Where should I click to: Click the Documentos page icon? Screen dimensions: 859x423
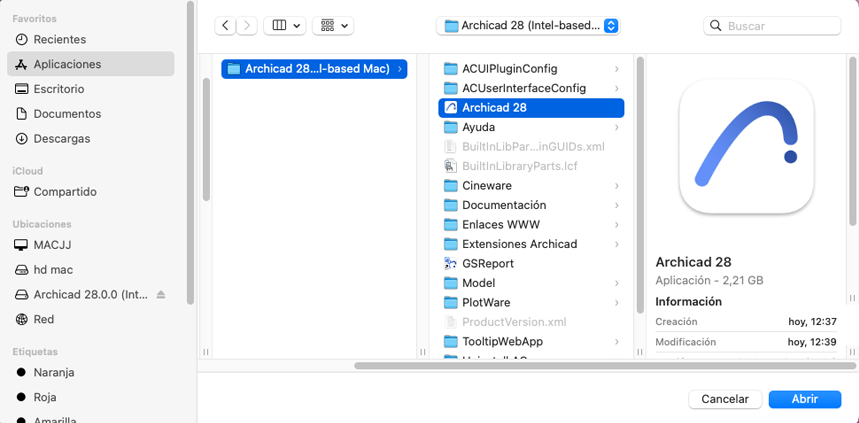click(21, 114)
